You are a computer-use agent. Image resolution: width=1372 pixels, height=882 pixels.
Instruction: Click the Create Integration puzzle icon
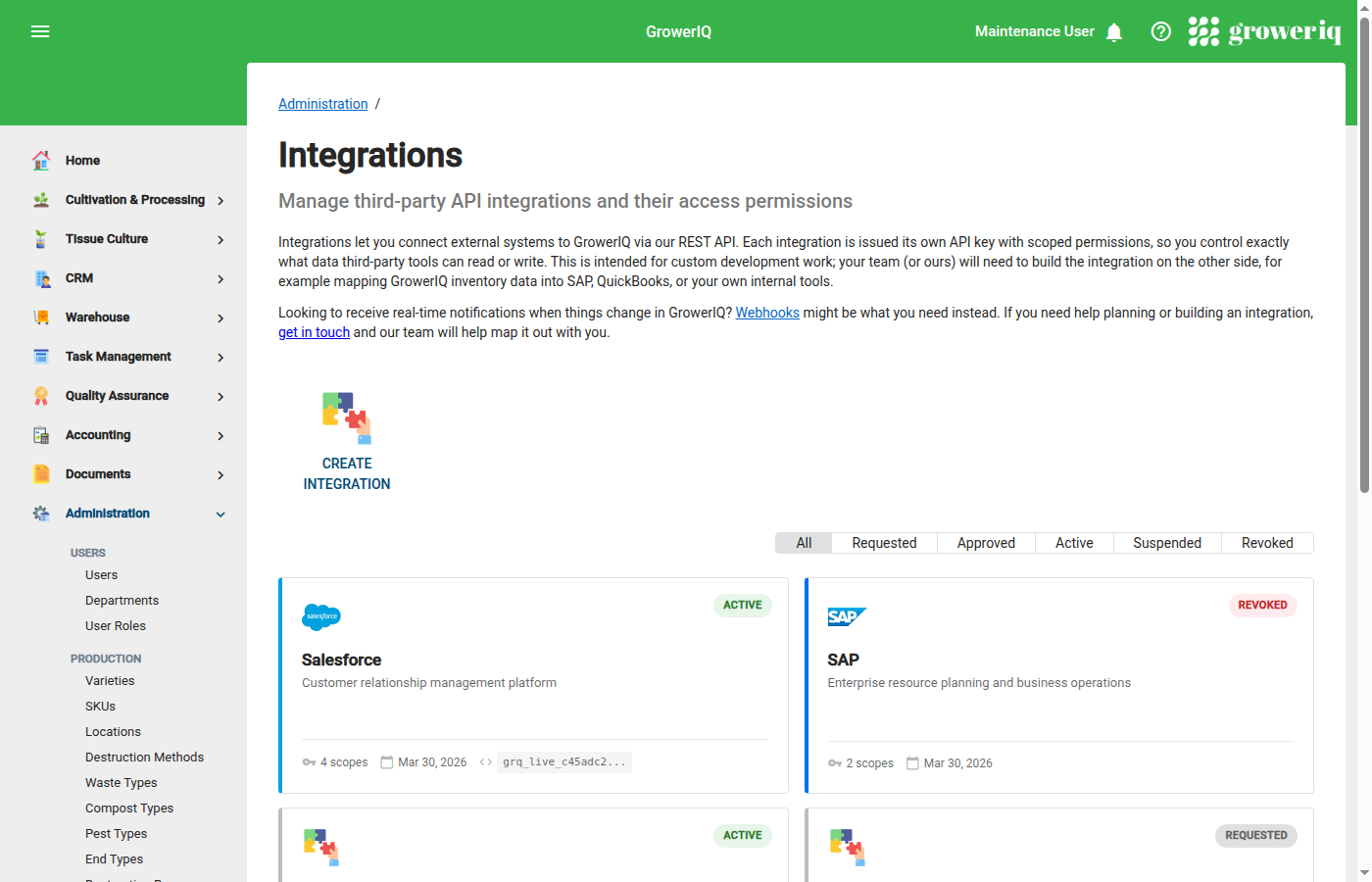[x=346, y=417]
